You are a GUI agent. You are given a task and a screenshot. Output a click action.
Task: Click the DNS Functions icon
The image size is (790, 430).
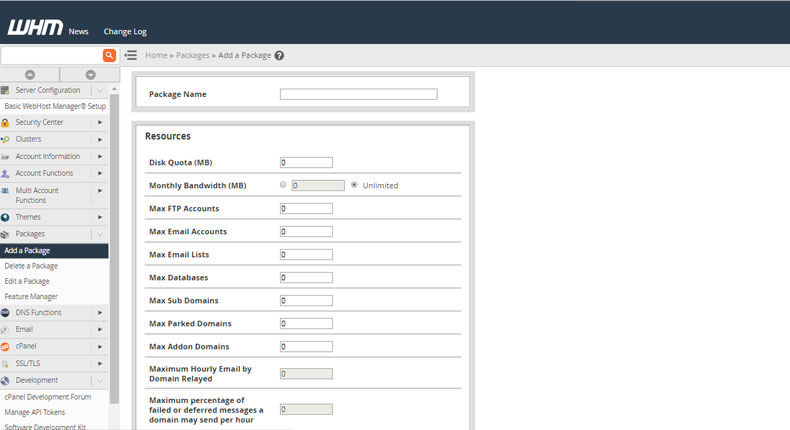point(6,312)
